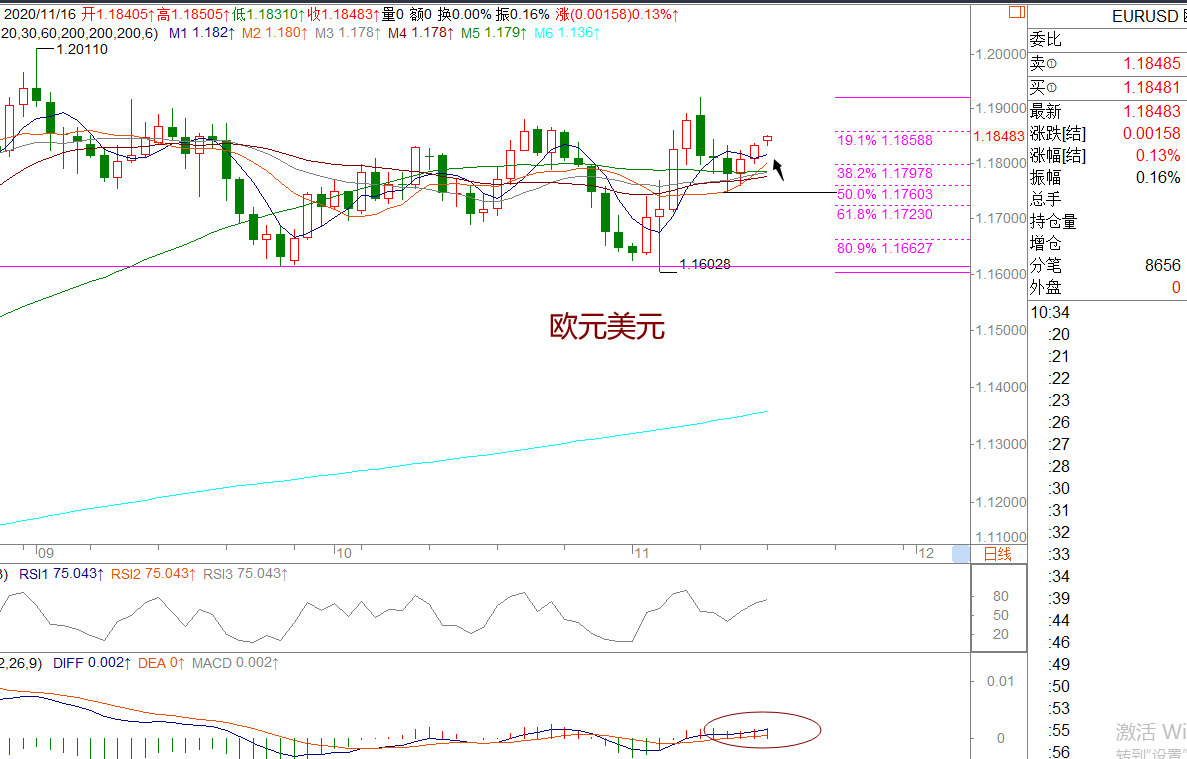Click the 09 month marker on time axis
This screenshot has width=1187, height=759.
tap(45, 553)
